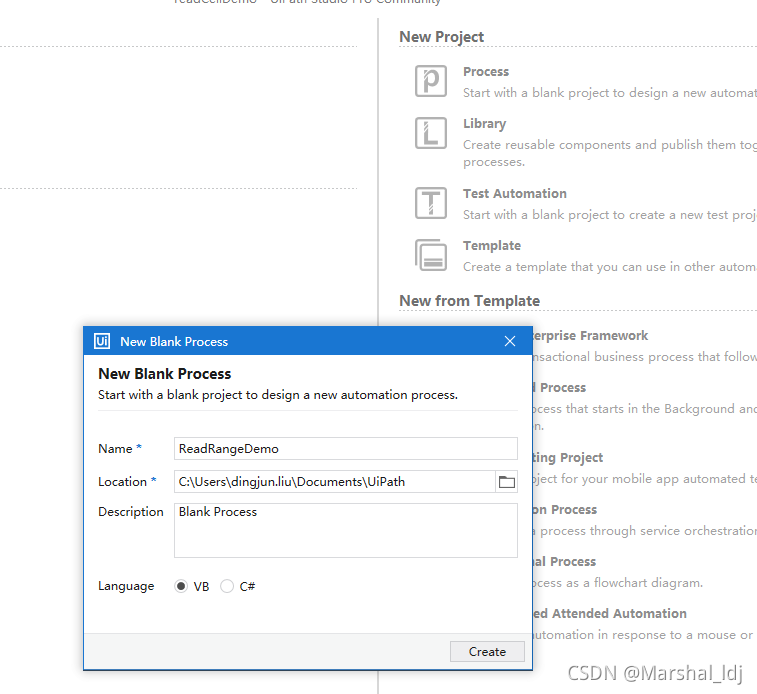This screenshot has width=757, height=694.
Task: Click the Test Automation icon
Action: coord(431,203)
